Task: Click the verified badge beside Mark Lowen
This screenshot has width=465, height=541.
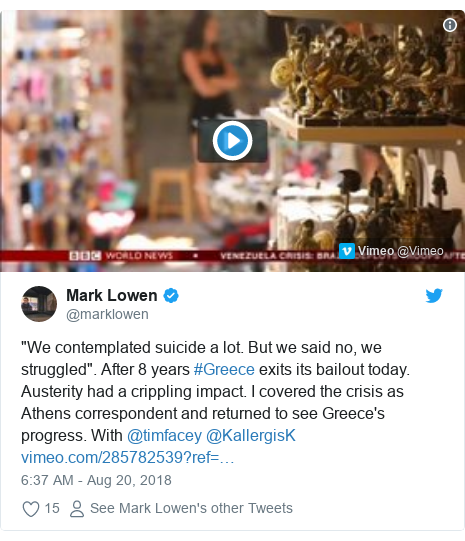Action: [171, 296]
